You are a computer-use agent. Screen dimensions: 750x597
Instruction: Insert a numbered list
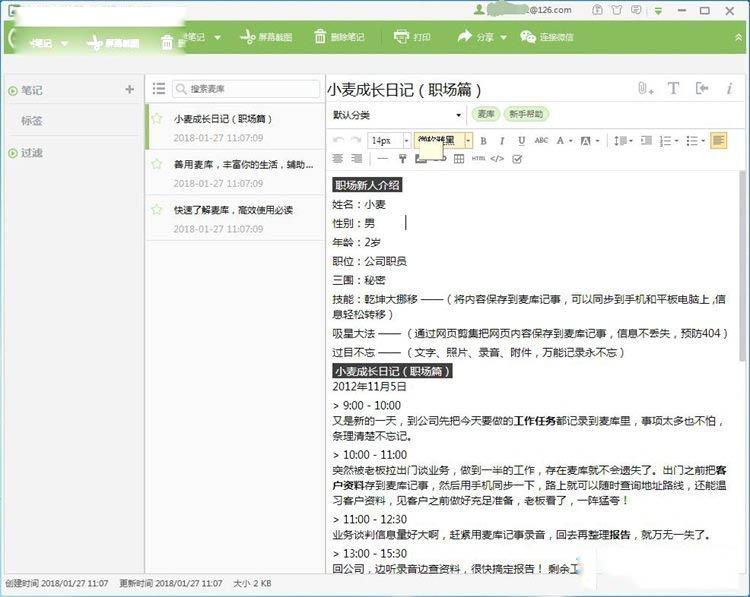click(x=665, y=141)
